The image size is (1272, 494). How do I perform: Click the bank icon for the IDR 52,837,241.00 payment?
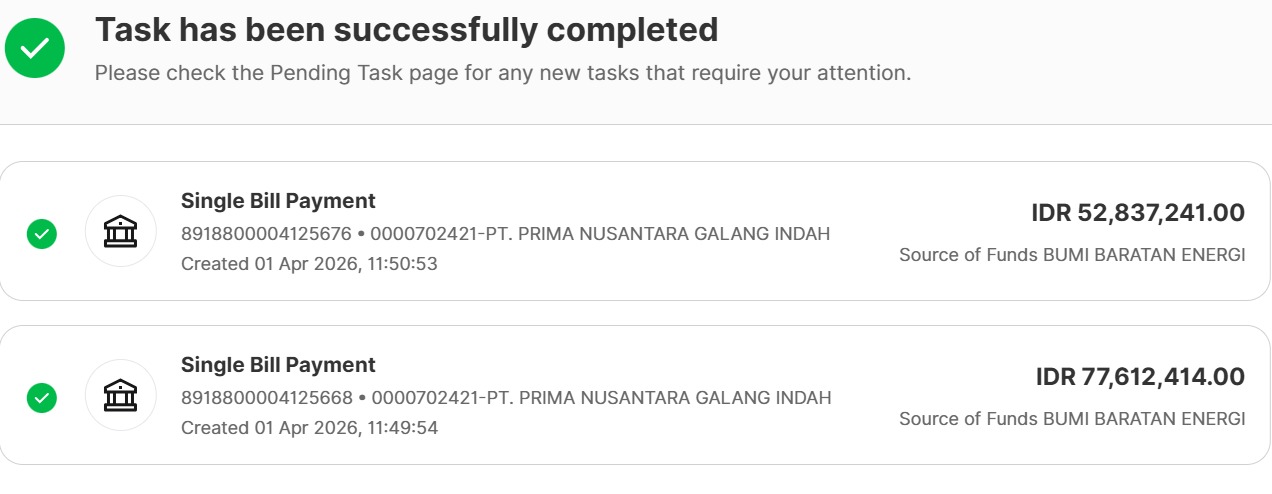(121, 231)
